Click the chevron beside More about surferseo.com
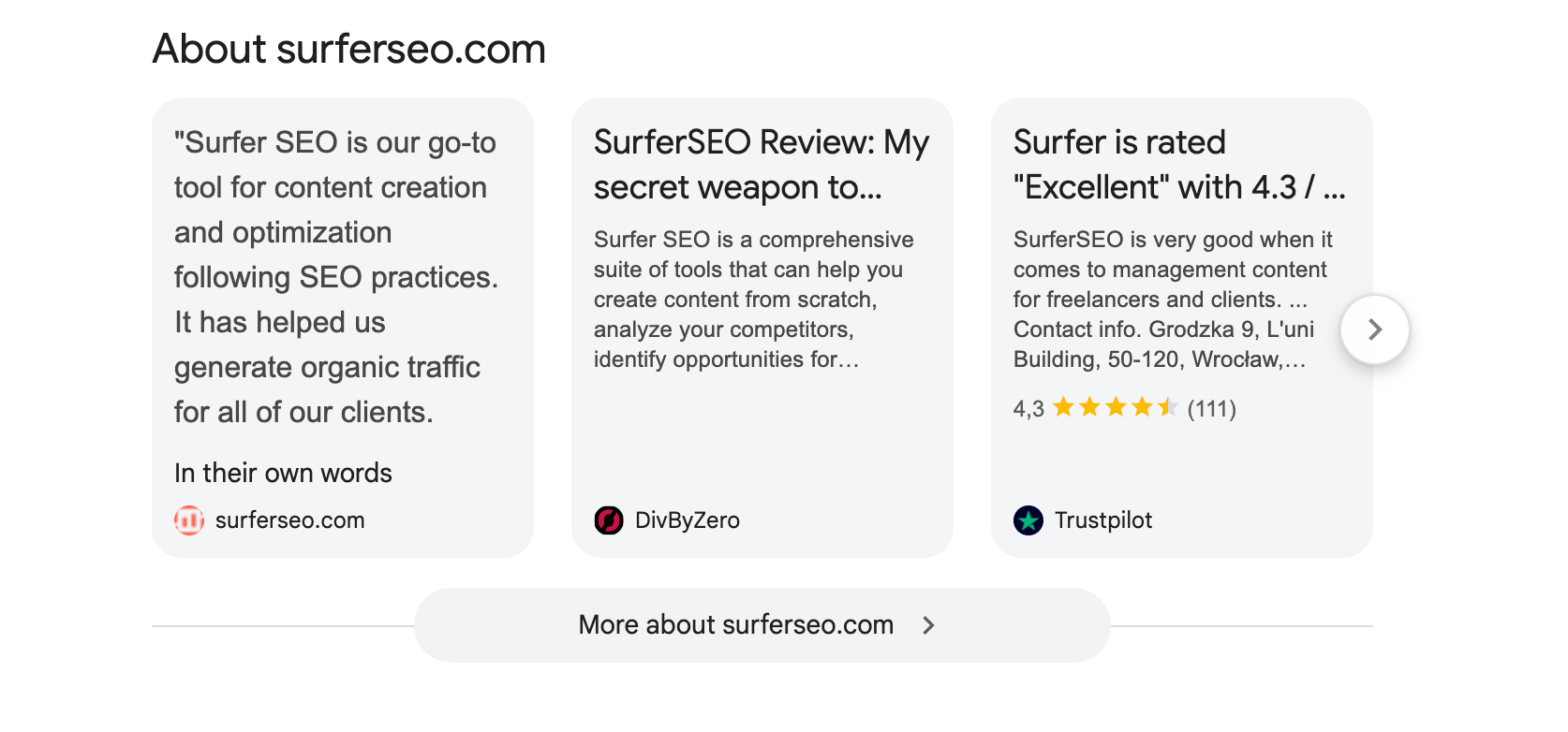The height and width of the screenshot is (732, 1568). pyautogui.click(x=928, y=625)
